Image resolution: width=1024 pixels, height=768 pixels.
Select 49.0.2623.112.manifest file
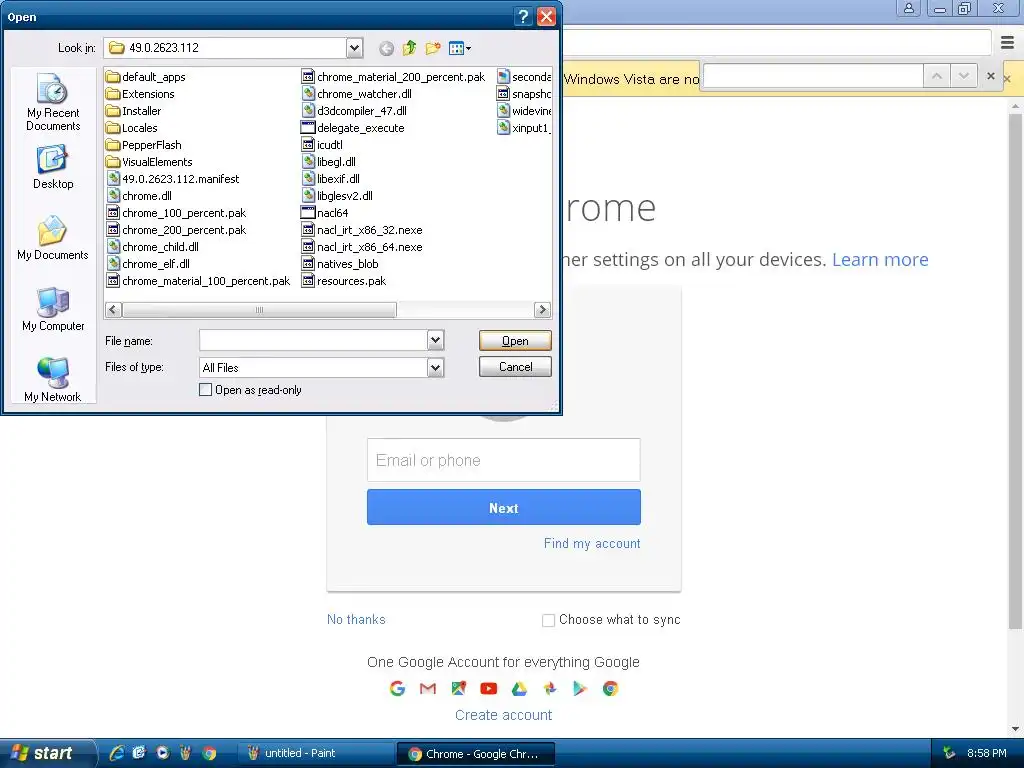172,179
